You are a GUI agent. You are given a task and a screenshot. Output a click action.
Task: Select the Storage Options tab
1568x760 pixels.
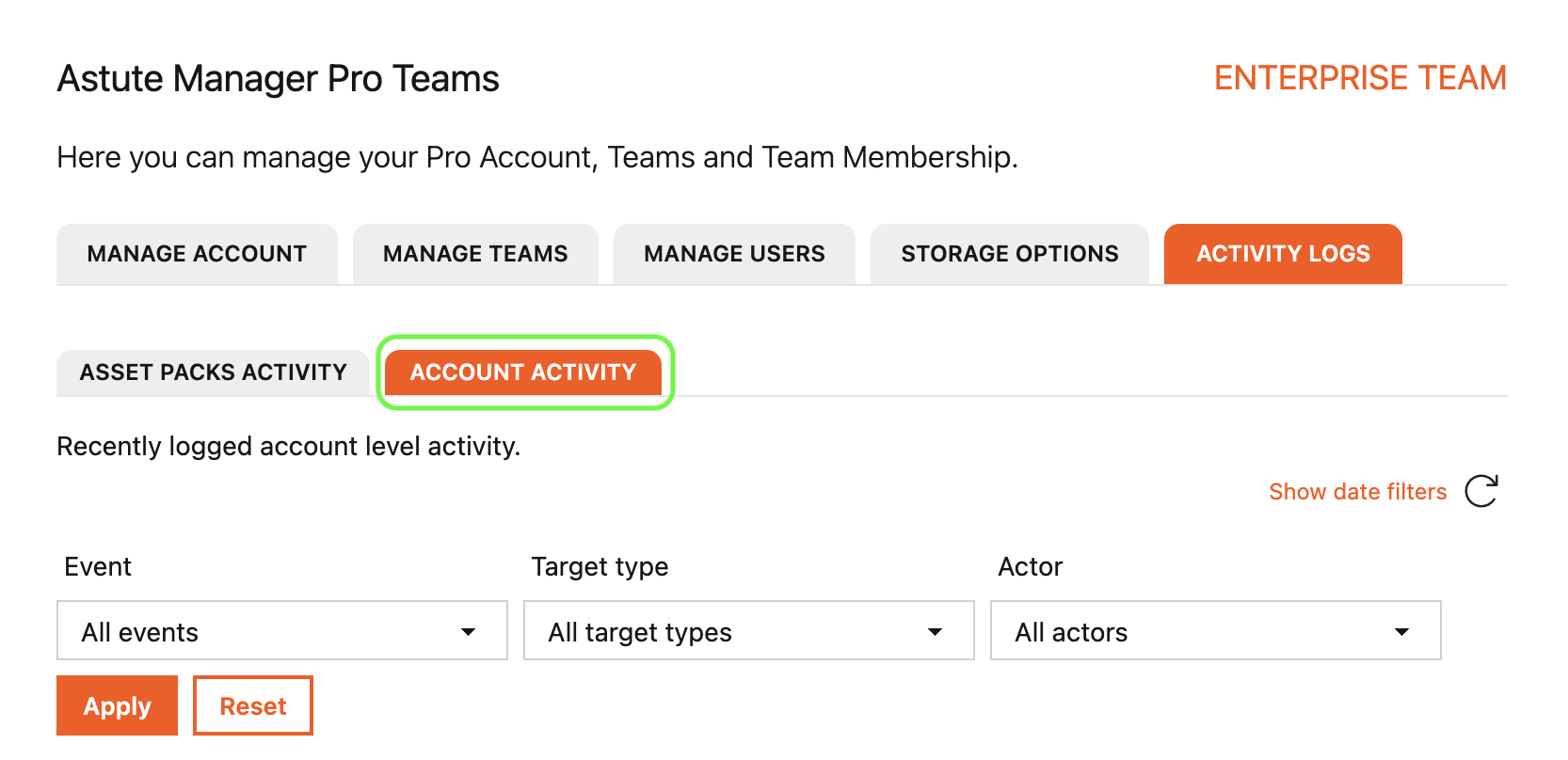click(x=1009, y=254)
